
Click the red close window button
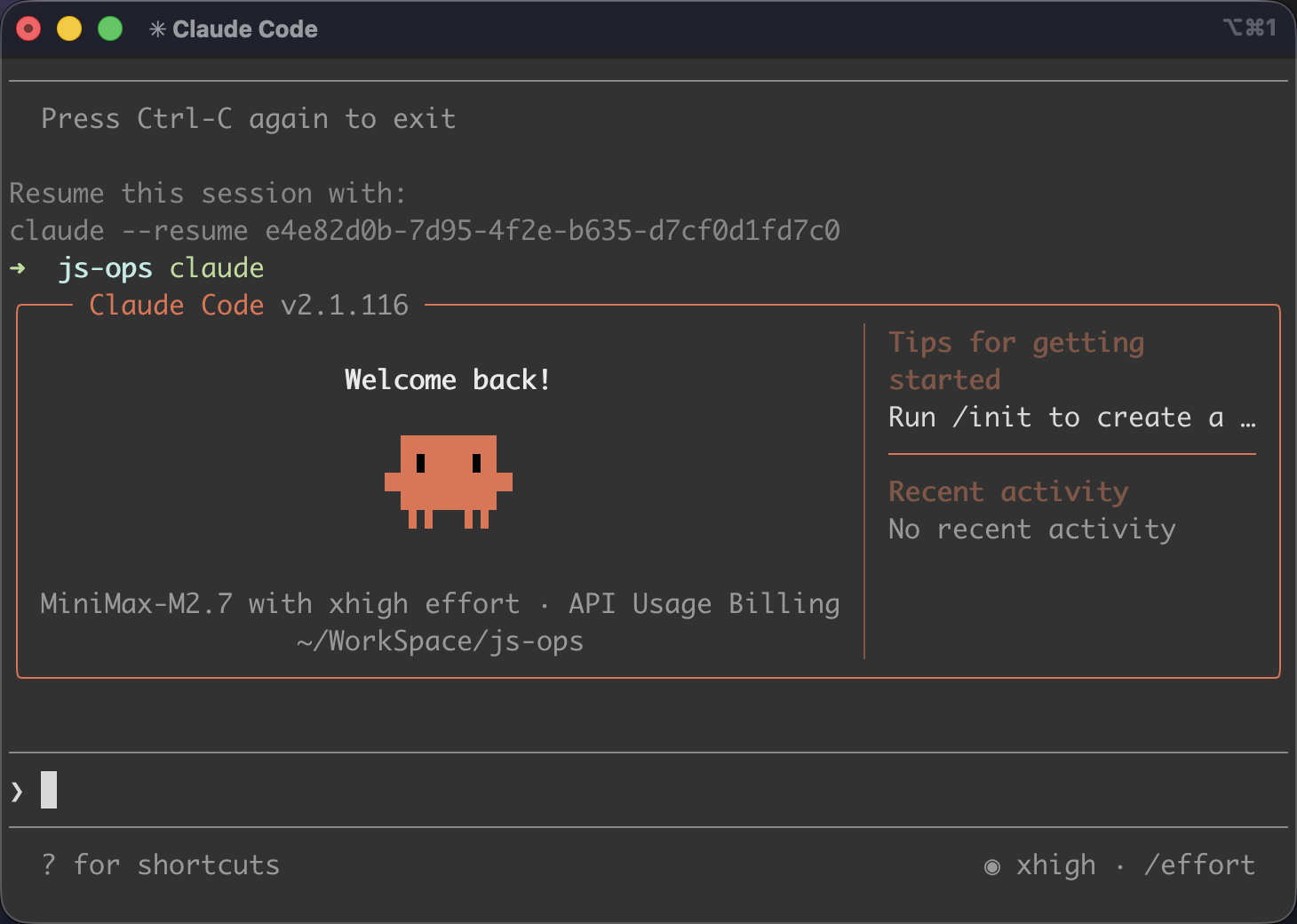[29, 29]
